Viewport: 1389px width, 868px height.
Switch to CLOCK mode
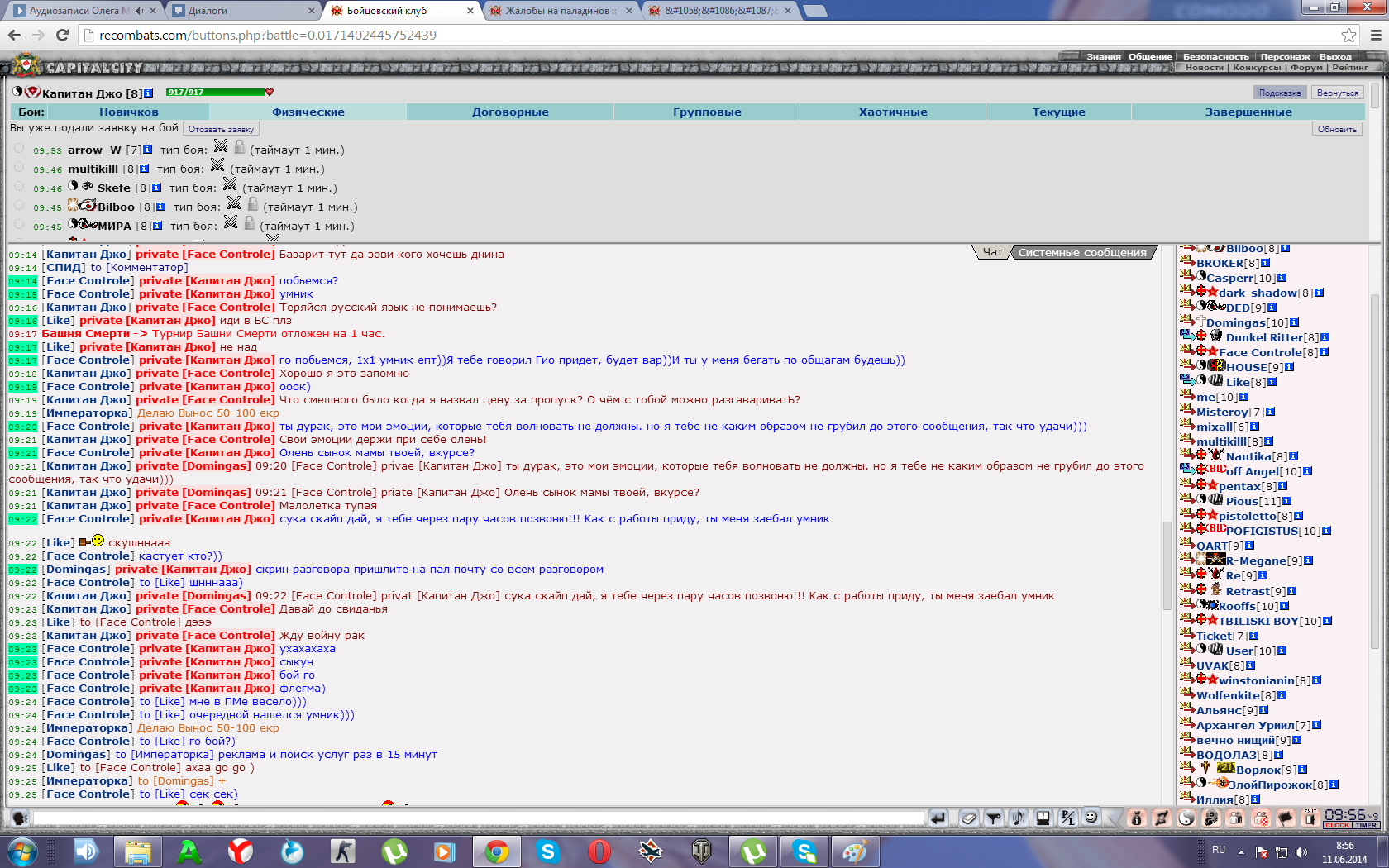click(1337, 825)
